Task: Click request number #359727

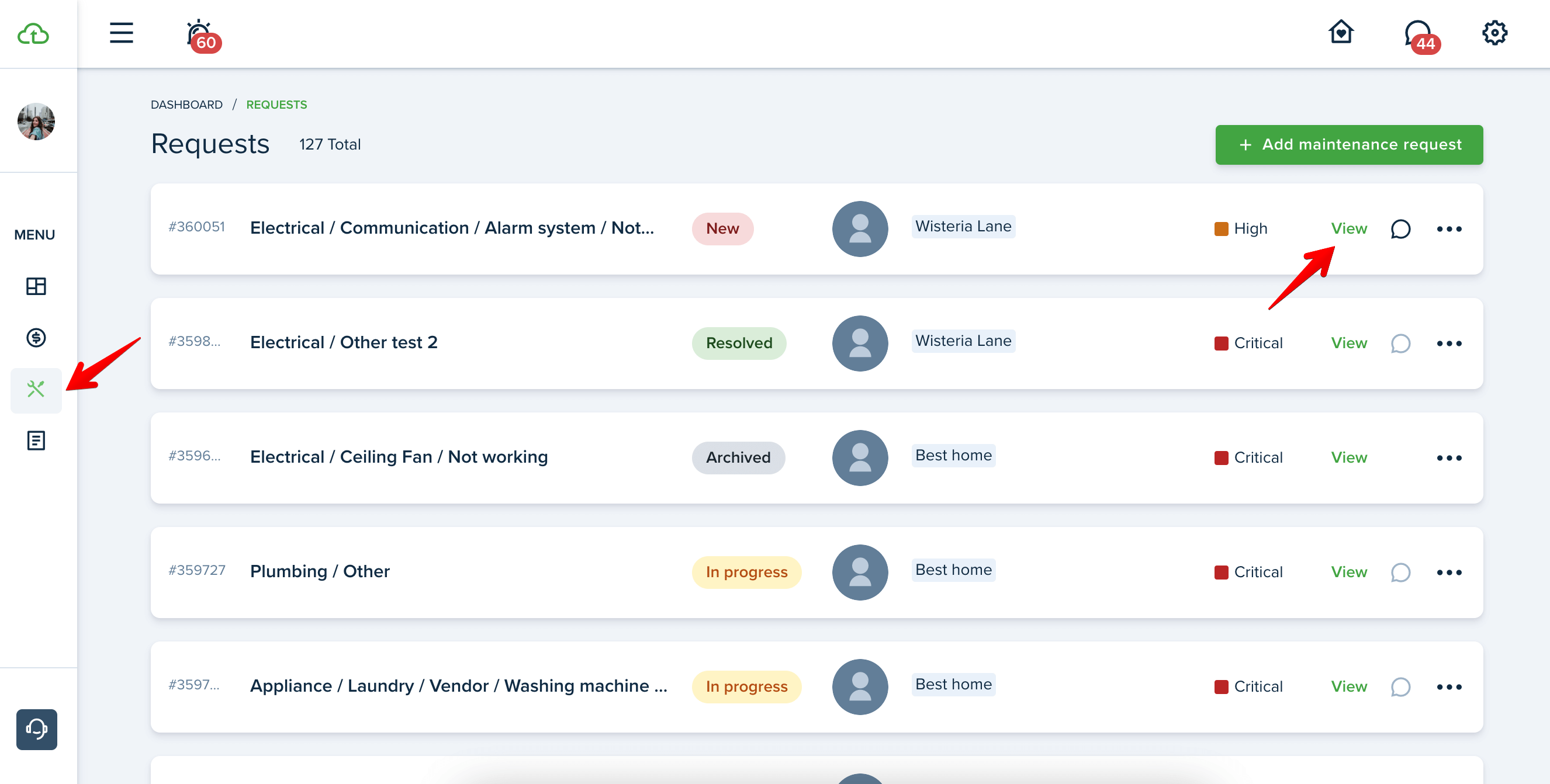Action: point(197,570)
